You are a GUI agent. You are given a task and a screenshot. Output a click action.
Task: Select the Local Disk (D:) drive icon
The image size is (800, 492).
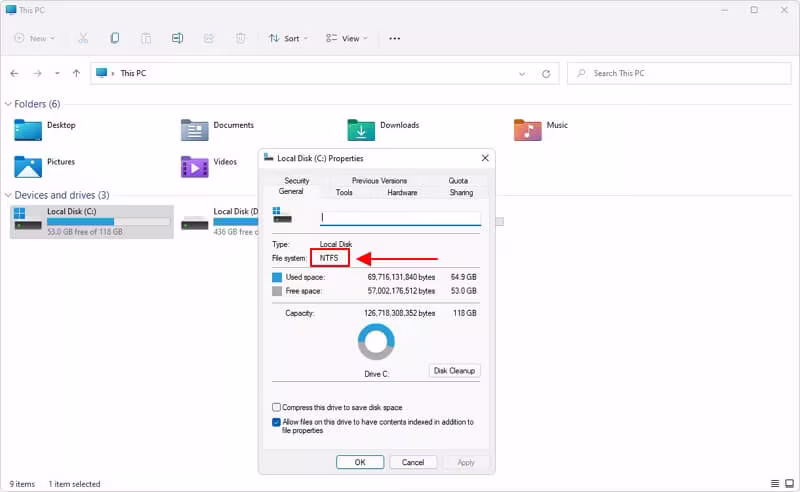point(194,223)
